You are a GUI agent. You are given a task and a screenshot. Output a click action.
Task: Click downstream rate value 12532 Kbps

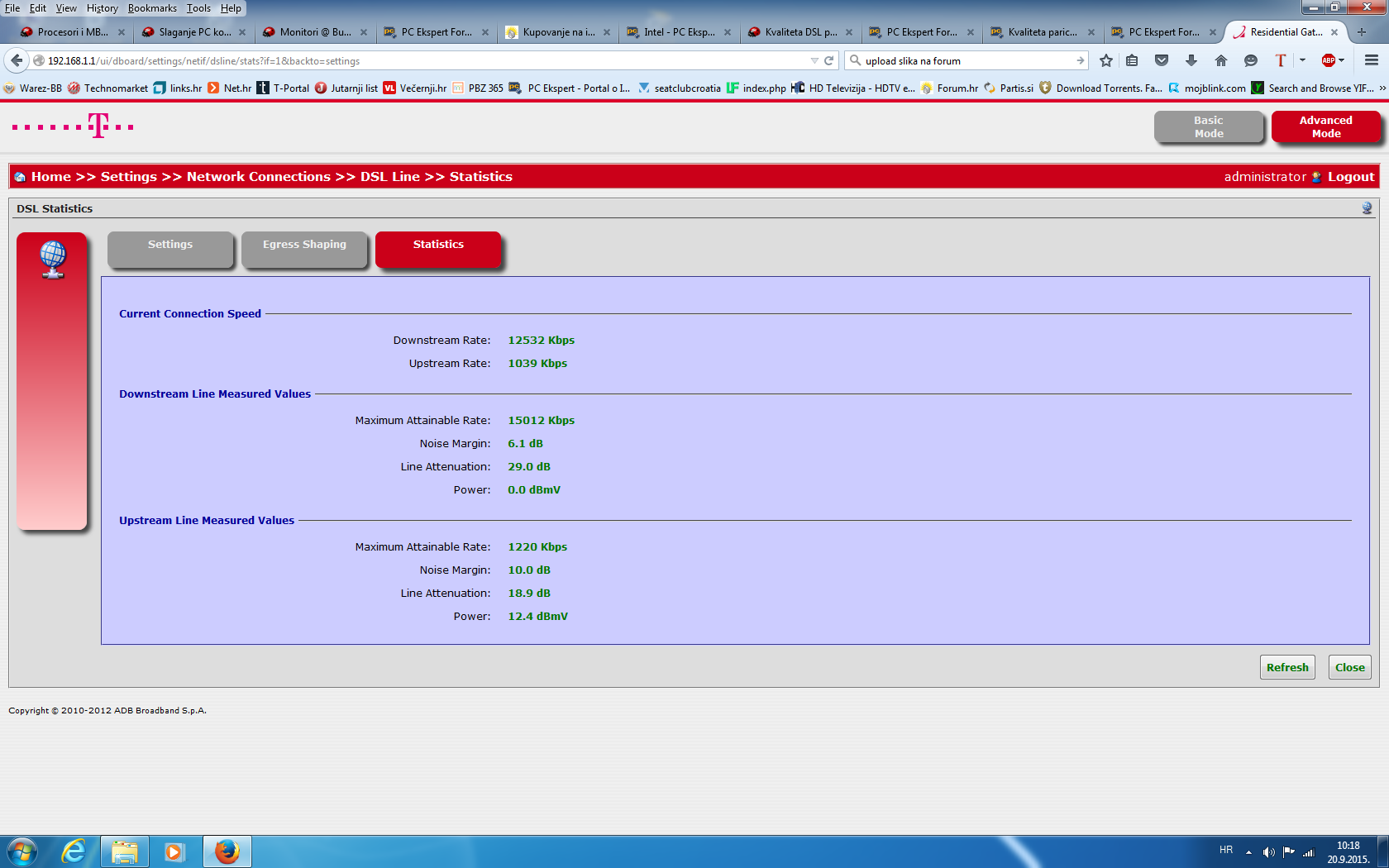click(541, 341)
